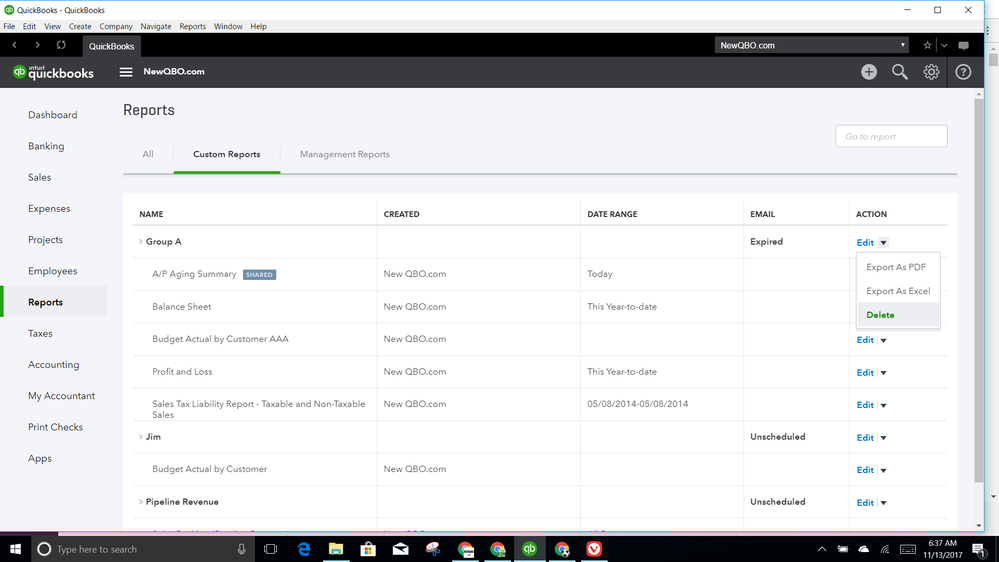Open action dropdown for the Jim group
Image resolution: width=999 pixels, height=562 pixels.
click(x=884, y=438)
